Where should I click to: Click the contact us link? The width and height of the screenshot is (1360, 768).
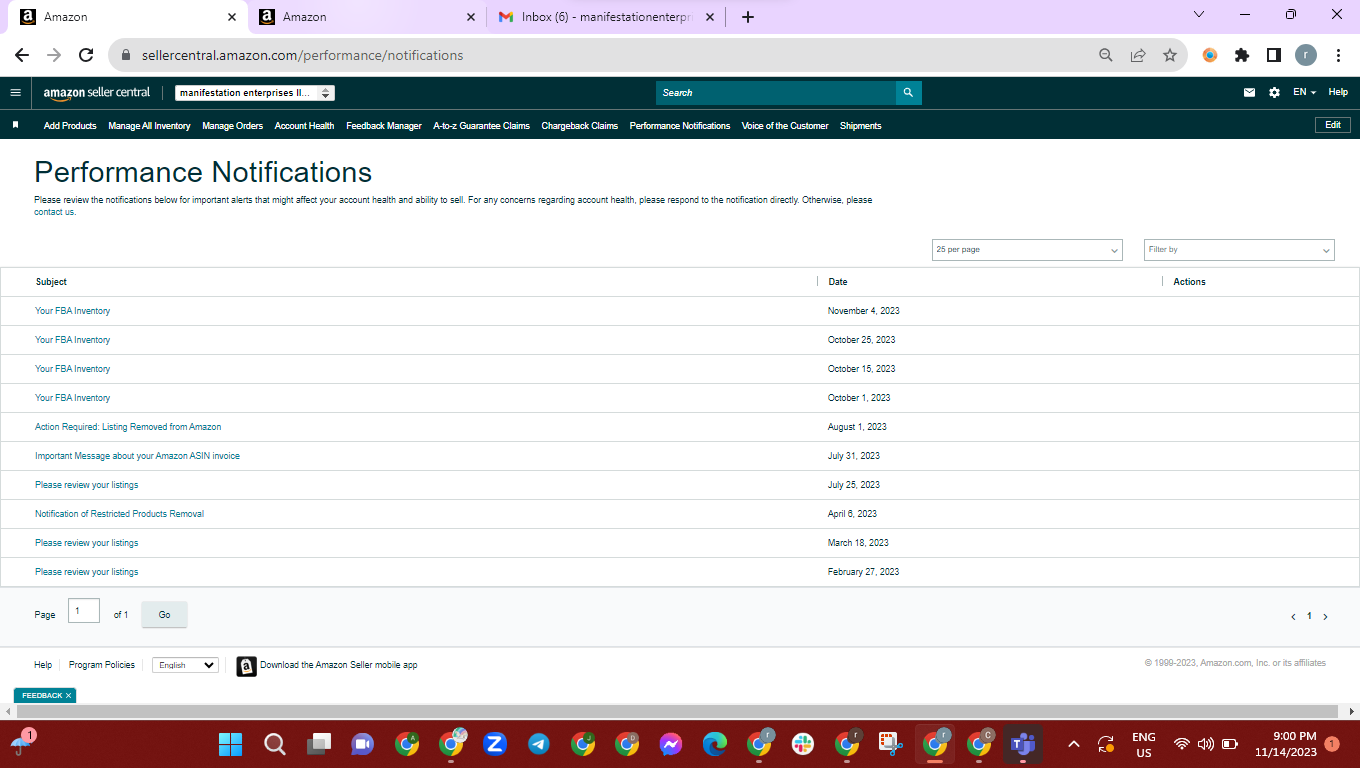(x=54, y=212)
